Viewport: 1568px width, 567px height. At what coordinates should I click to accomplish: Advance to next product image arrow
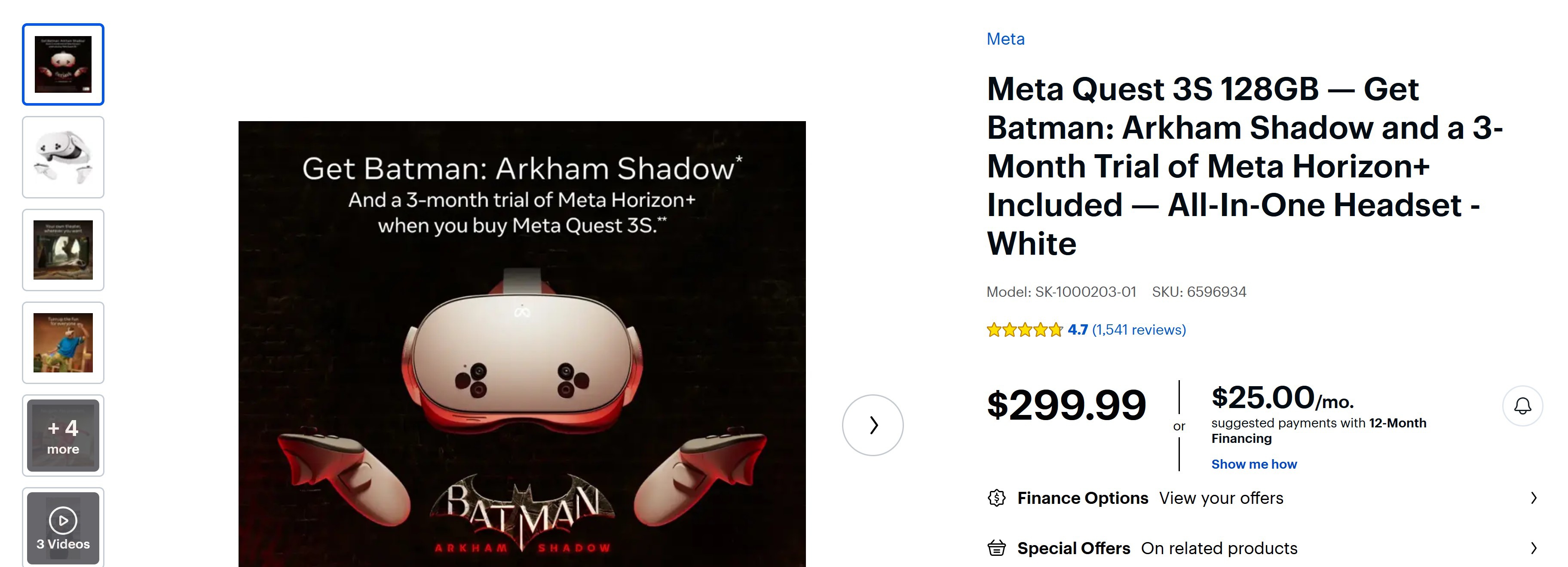click(x=872, y=425)
